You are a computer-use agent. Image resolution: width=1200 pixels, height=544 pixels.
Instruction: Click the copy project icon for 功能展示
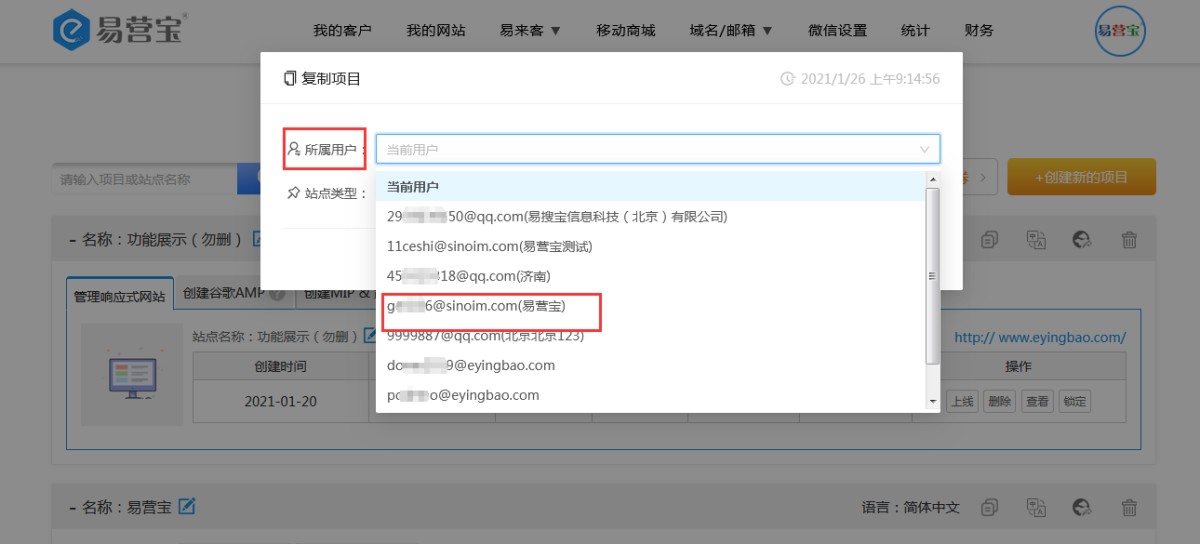point(990,240)
